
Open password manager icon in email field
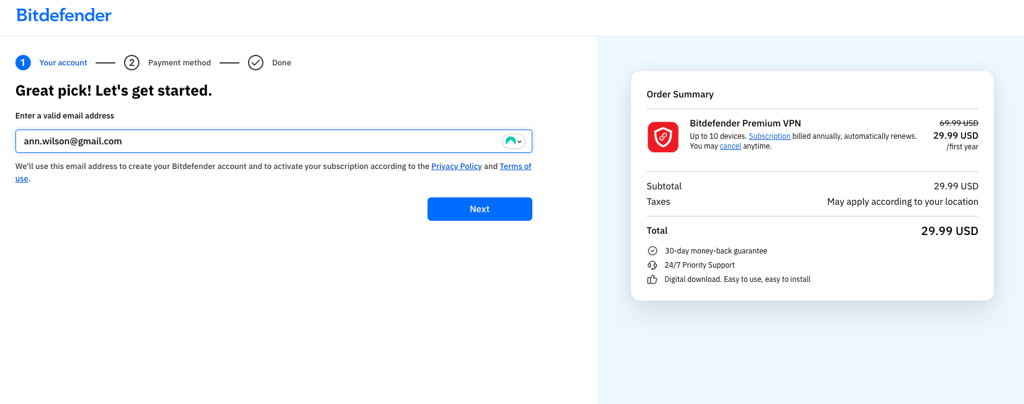pos(513,141)
